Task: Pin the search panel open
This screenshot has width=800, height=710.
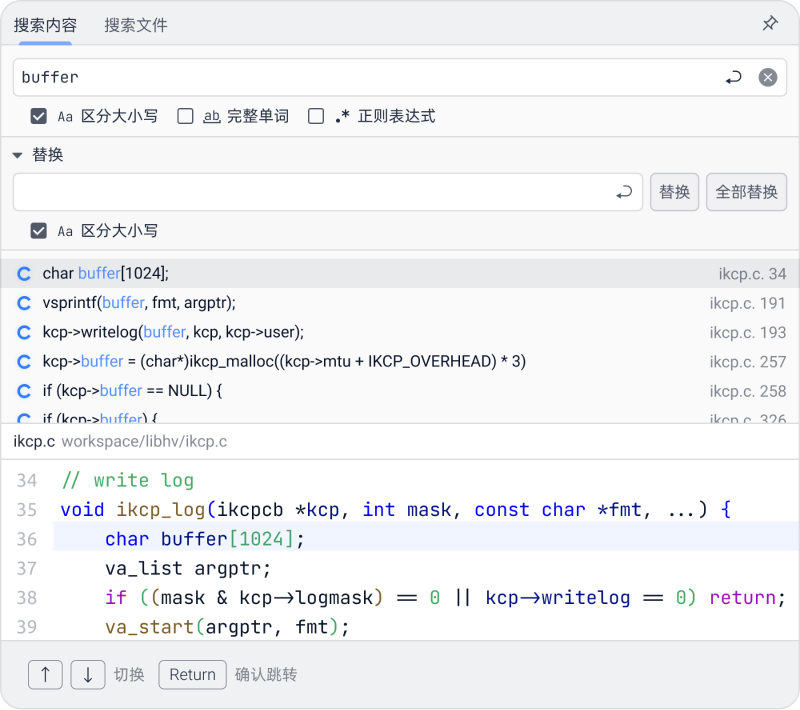Action: tap(770, 22)
